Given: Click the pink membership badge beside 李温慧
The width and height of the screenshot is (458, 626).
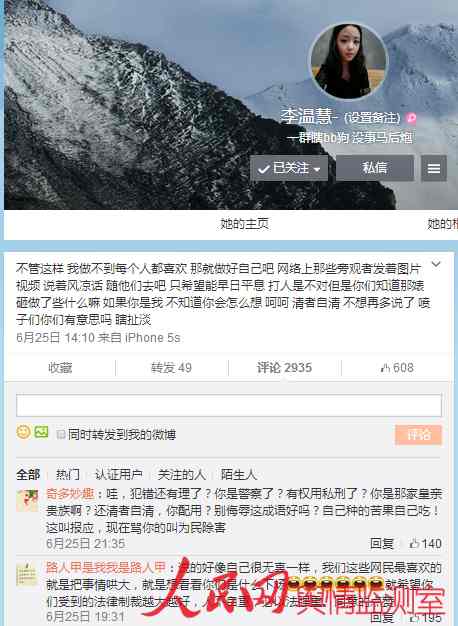Looking at the screenshot, I should click(411, 118).
